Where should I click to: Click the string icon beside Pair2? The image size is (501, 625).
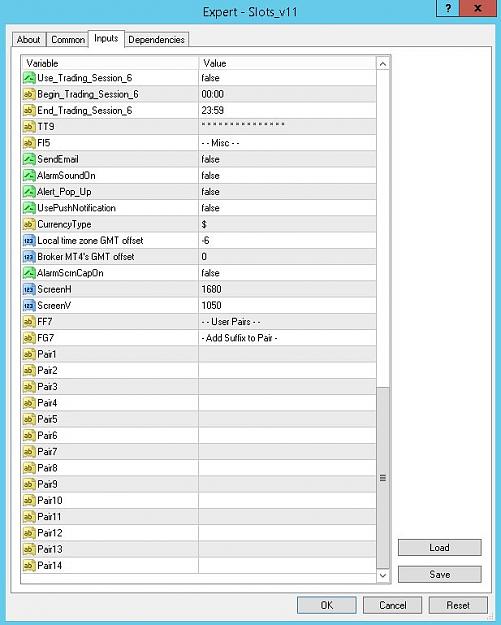click(x=29, y=371)
